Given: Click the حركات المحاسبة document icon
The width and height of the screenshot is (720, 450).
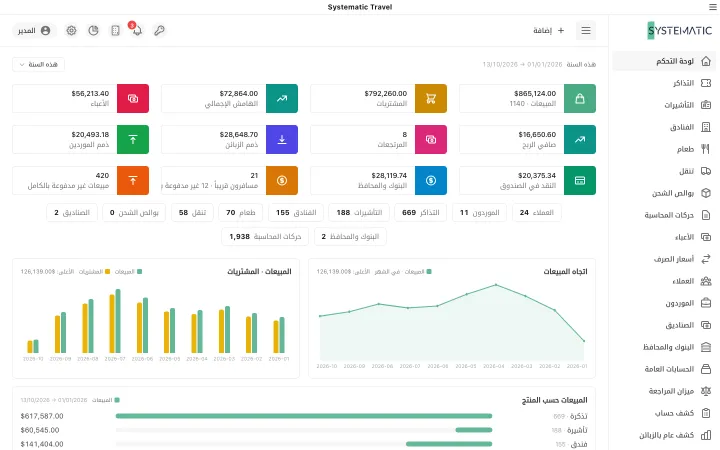Looking at the screenshot, I should [706, 215].
